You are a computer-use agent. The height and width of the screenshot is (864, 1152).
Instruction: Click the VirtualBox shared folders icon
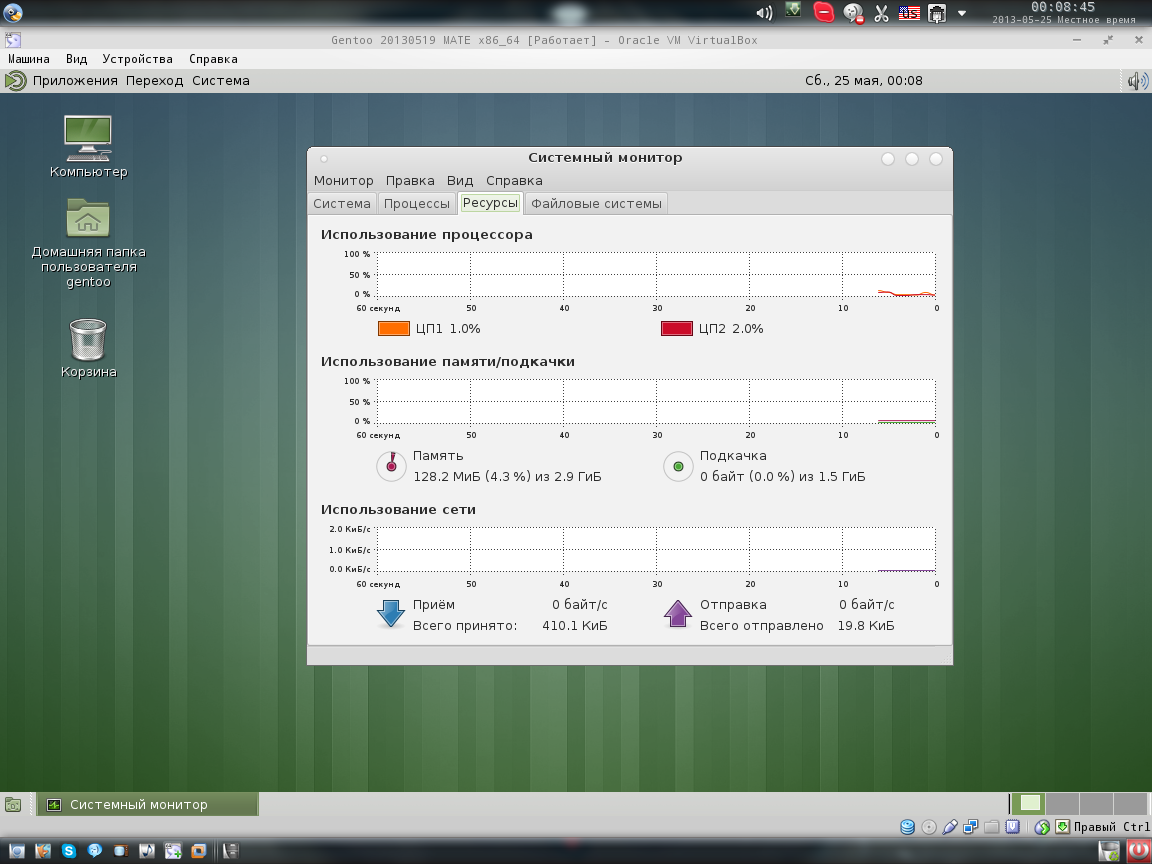[991, 827]
